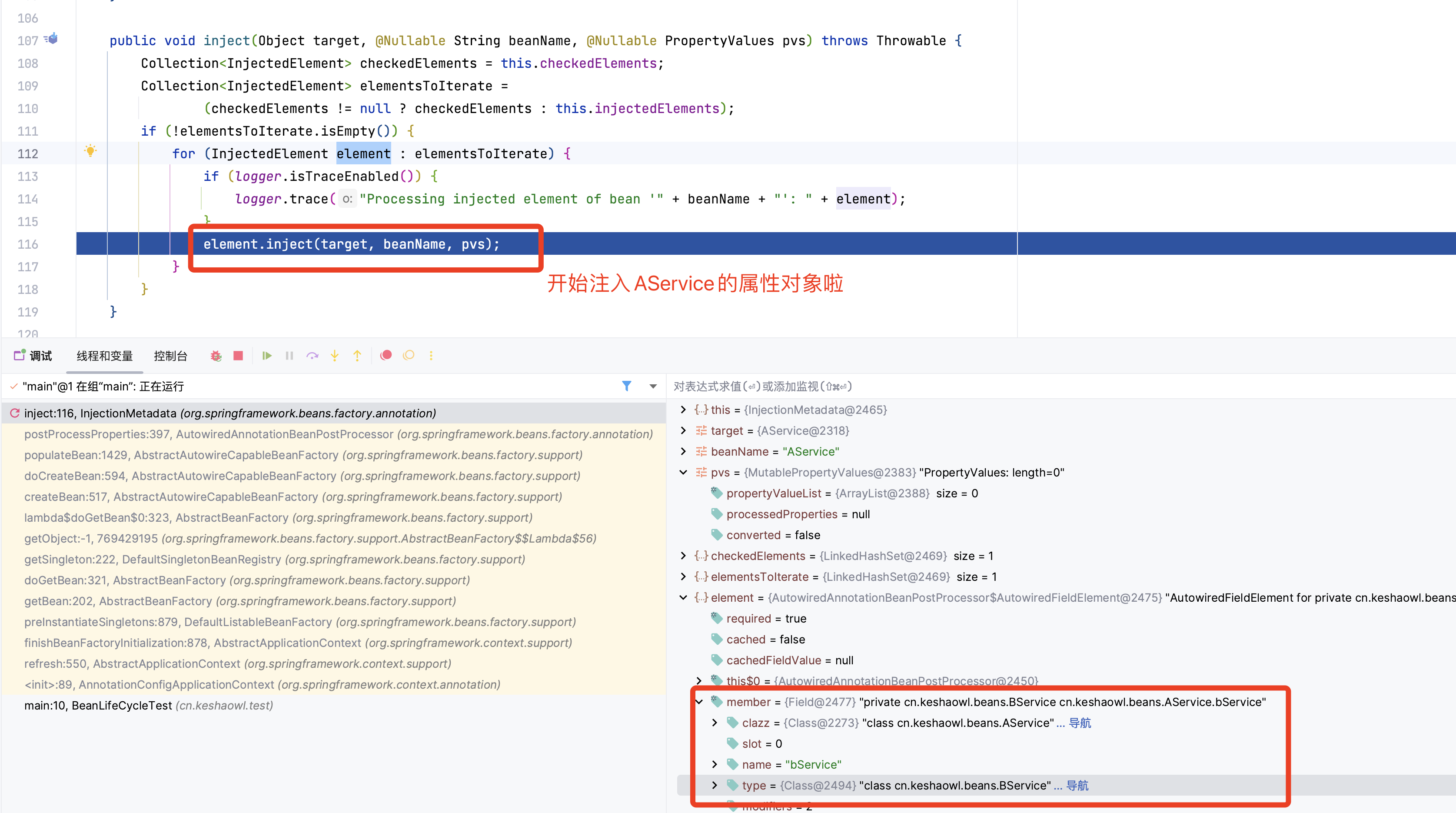Stop the debug session
Screen dimensions: 1456x813
[238, 356]
